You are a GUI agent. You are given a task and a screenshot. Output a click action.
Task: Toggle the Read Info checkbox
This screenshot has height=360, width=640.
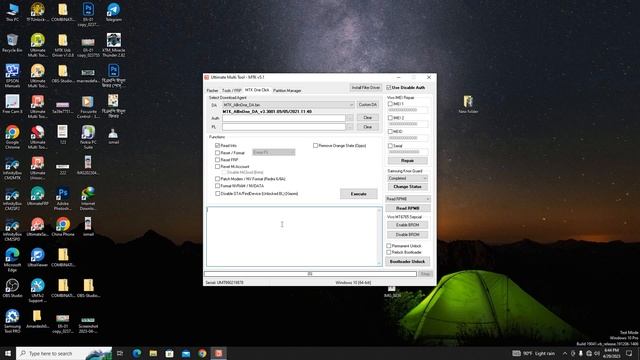pos(218,145)
